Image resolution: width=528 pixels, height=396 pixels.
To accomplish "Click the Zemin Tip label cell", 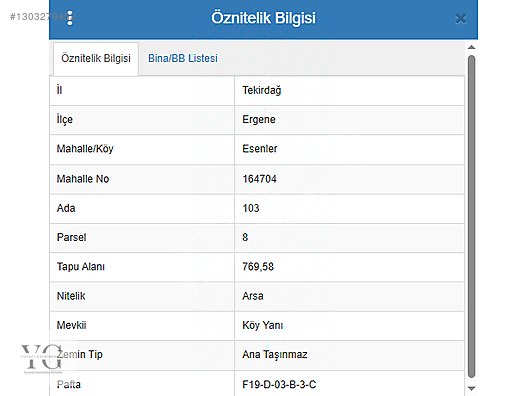I will pos(142,355).
